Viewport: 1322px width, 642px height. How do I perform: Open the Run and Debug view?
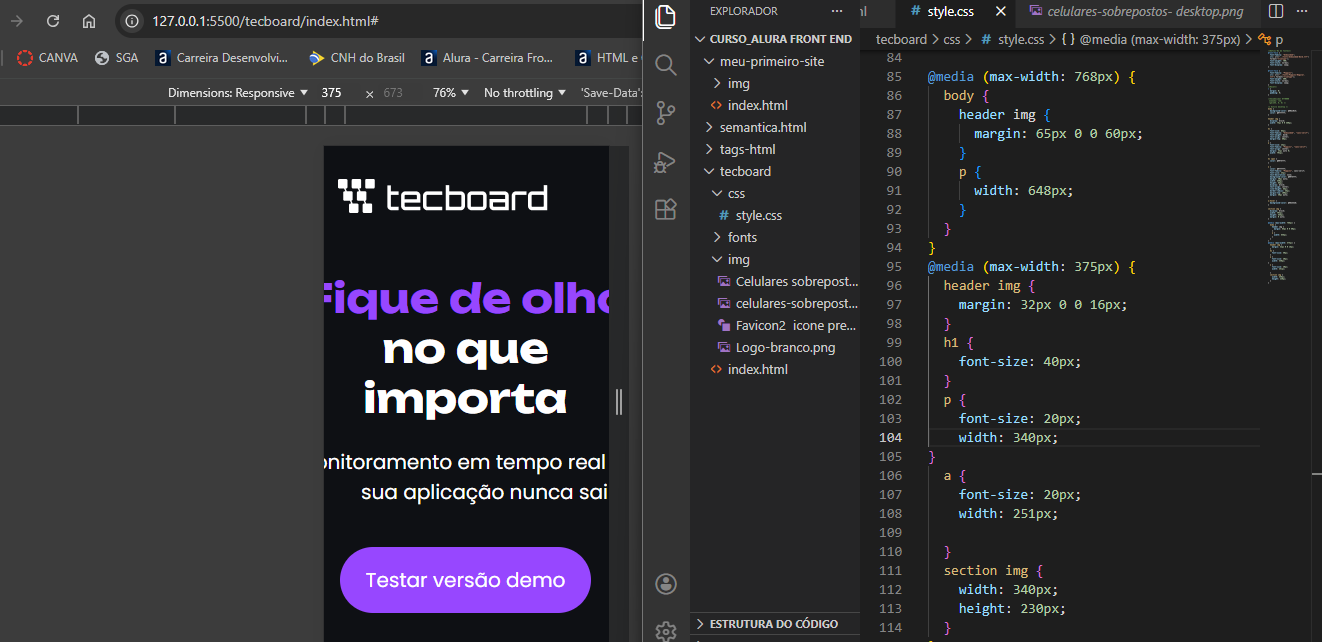(x=665, y=161)
